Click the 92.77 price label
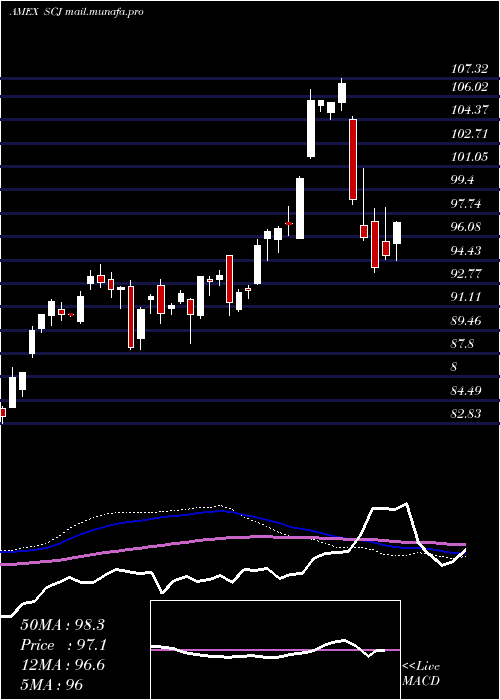Screen dimensions: 500x700 [466, 274]
